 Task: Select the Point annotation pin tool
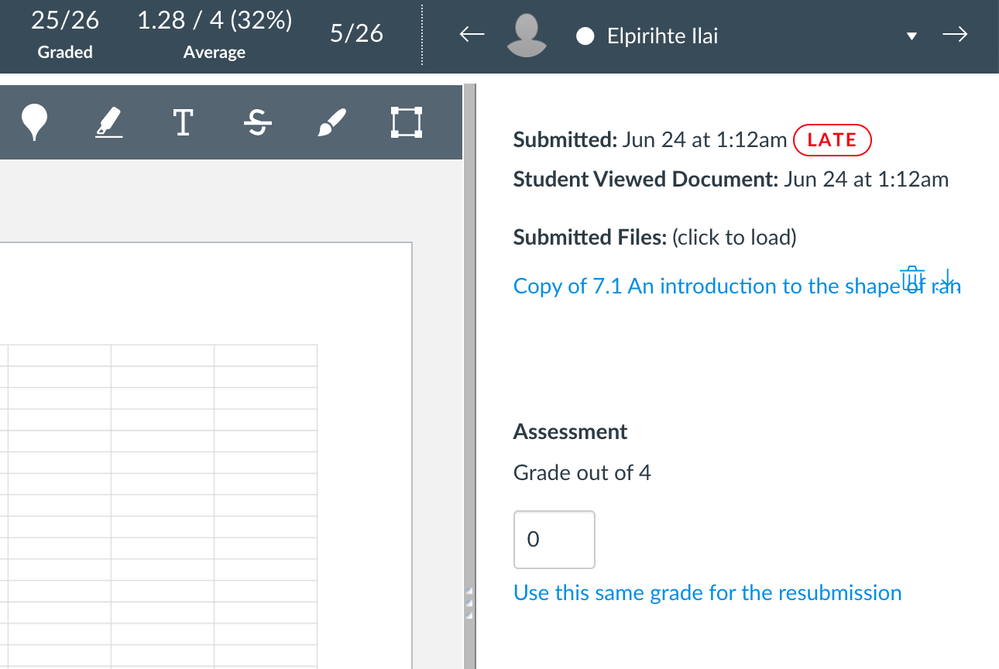(35, 123)
